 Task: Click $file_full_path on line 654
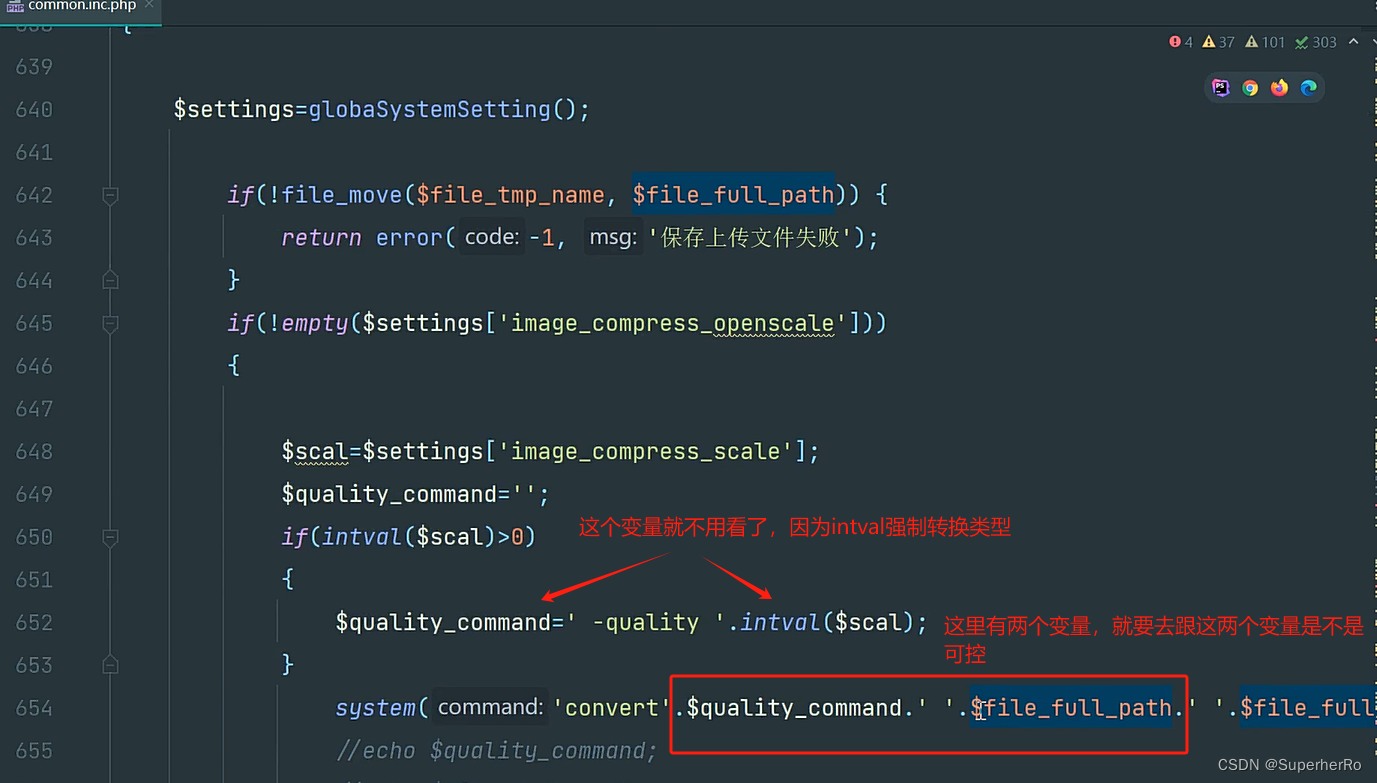point(1071,709)
